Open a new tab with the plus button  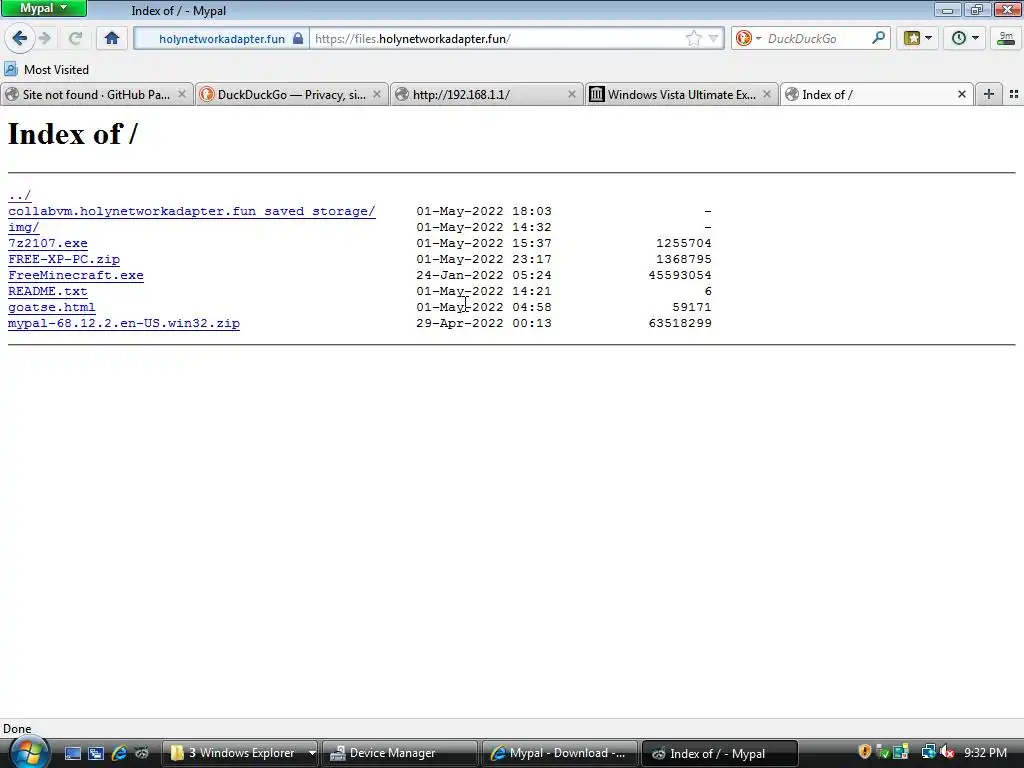pyautogui.click(x=989, y=94)
